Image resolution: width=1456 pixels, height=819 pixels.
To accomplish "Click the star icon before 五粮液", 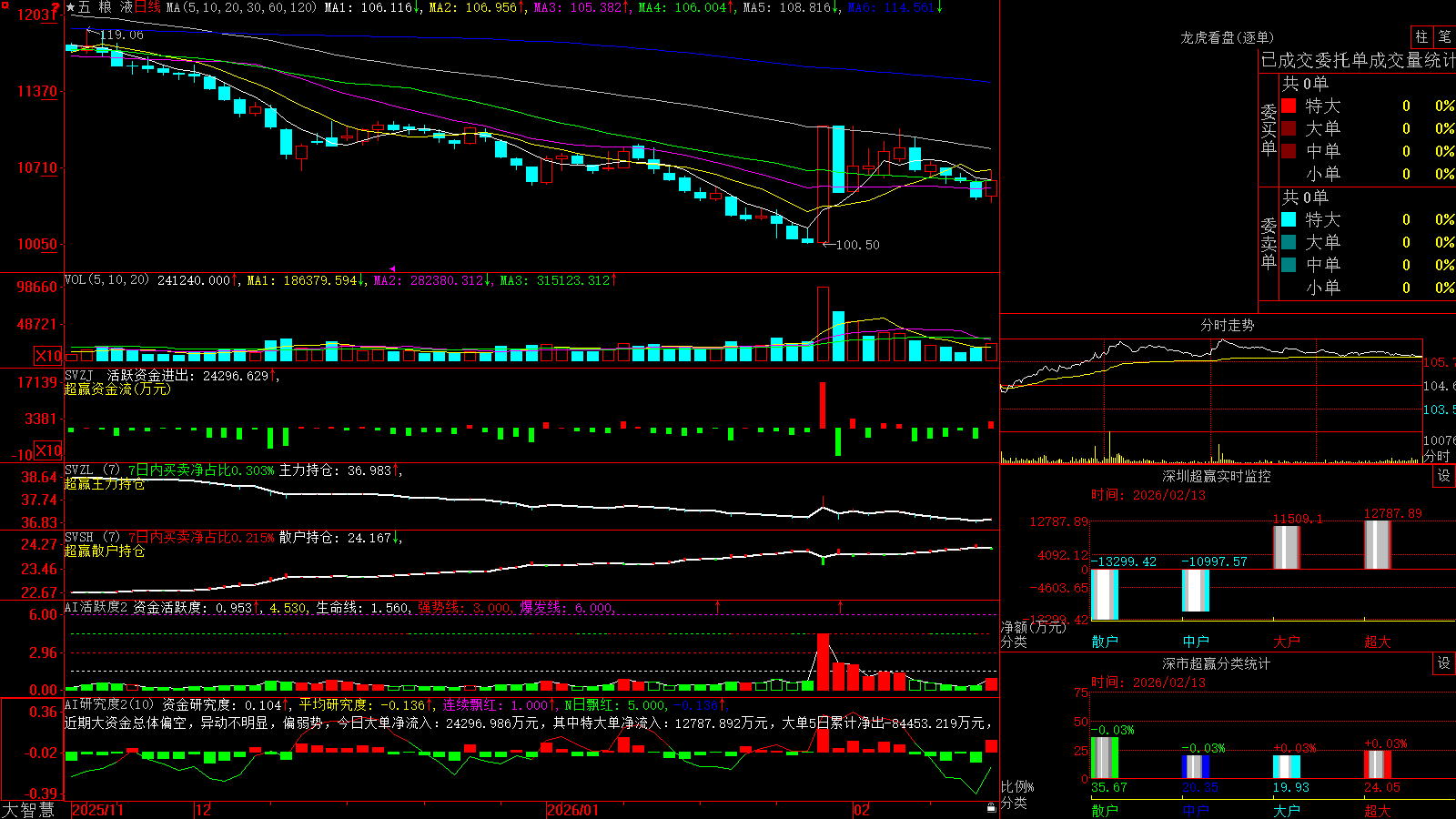I will (70, 7).
